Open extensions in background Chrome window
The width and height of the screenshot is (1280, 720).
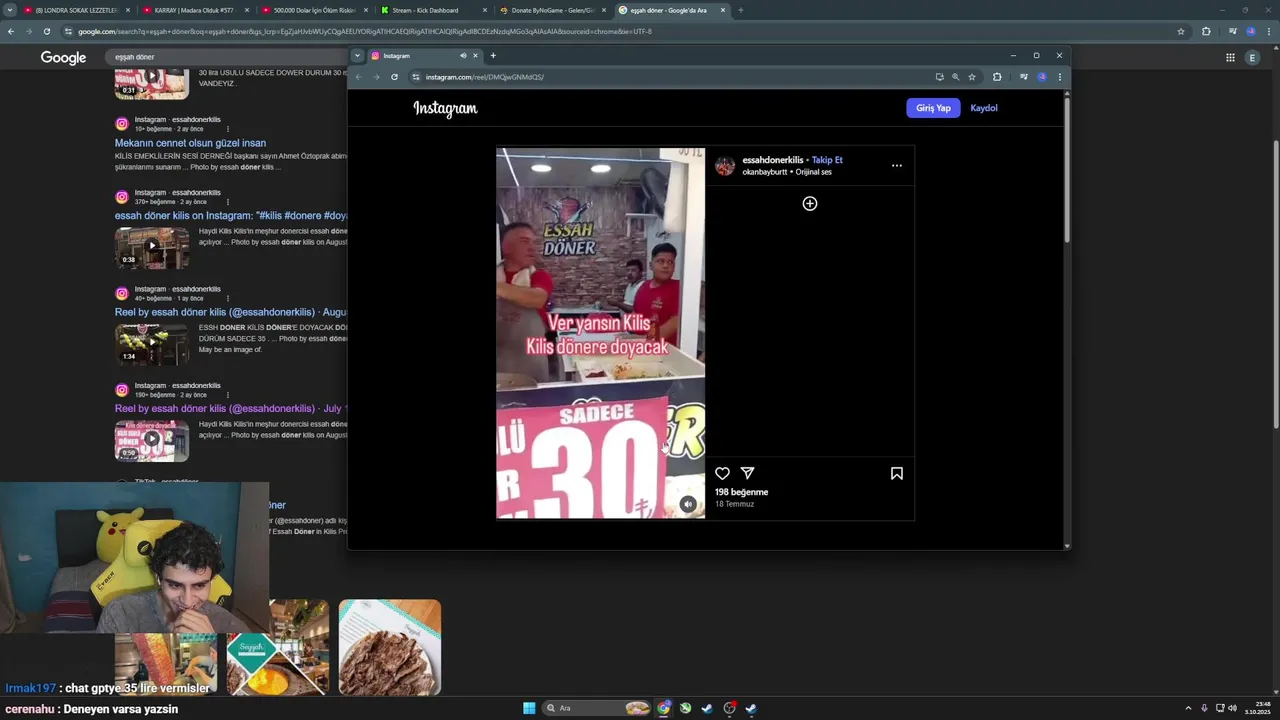click(1206, 31)
